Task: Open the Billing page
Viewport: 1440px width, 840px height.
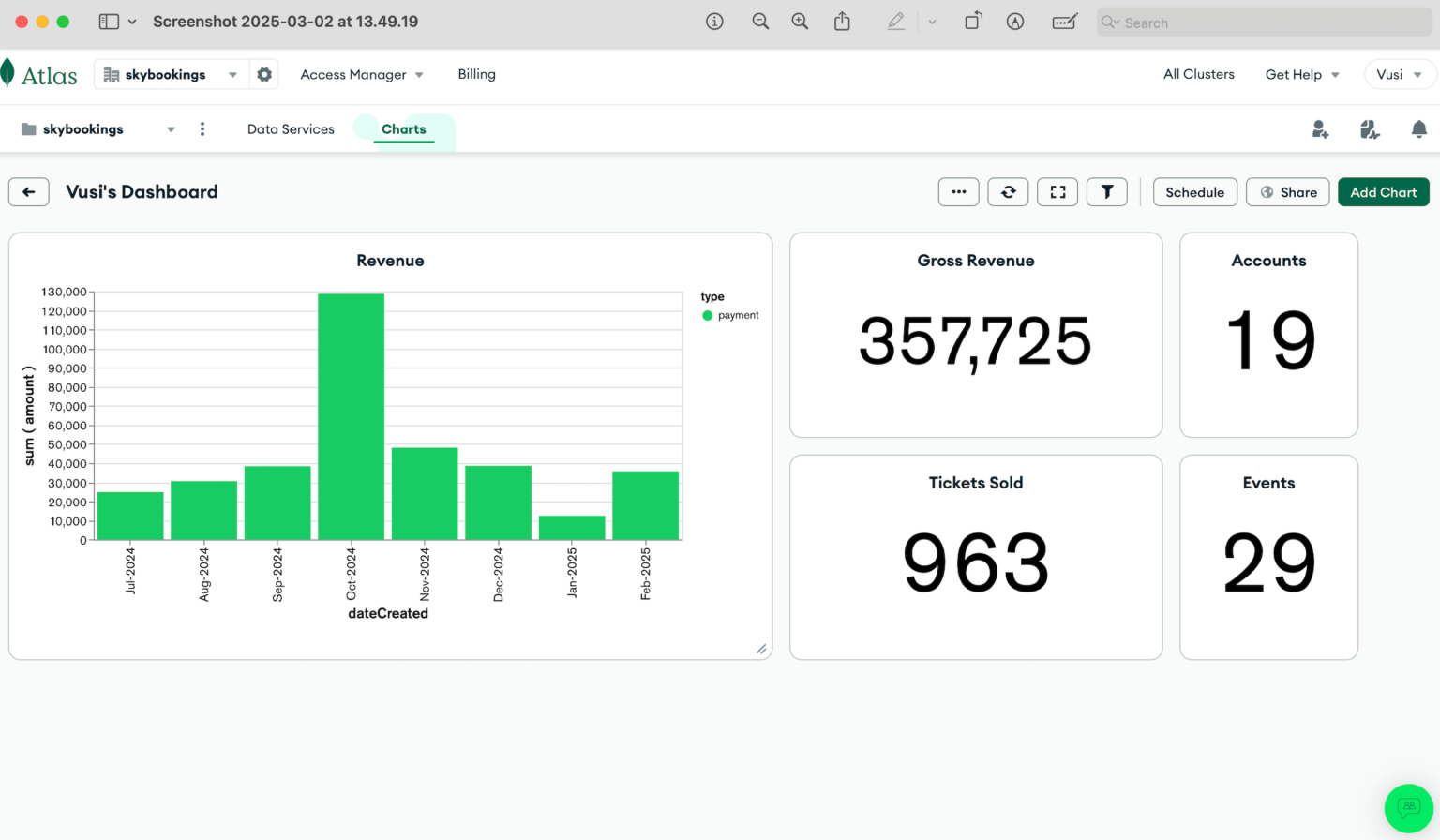Action: click(x=476, y=74)
